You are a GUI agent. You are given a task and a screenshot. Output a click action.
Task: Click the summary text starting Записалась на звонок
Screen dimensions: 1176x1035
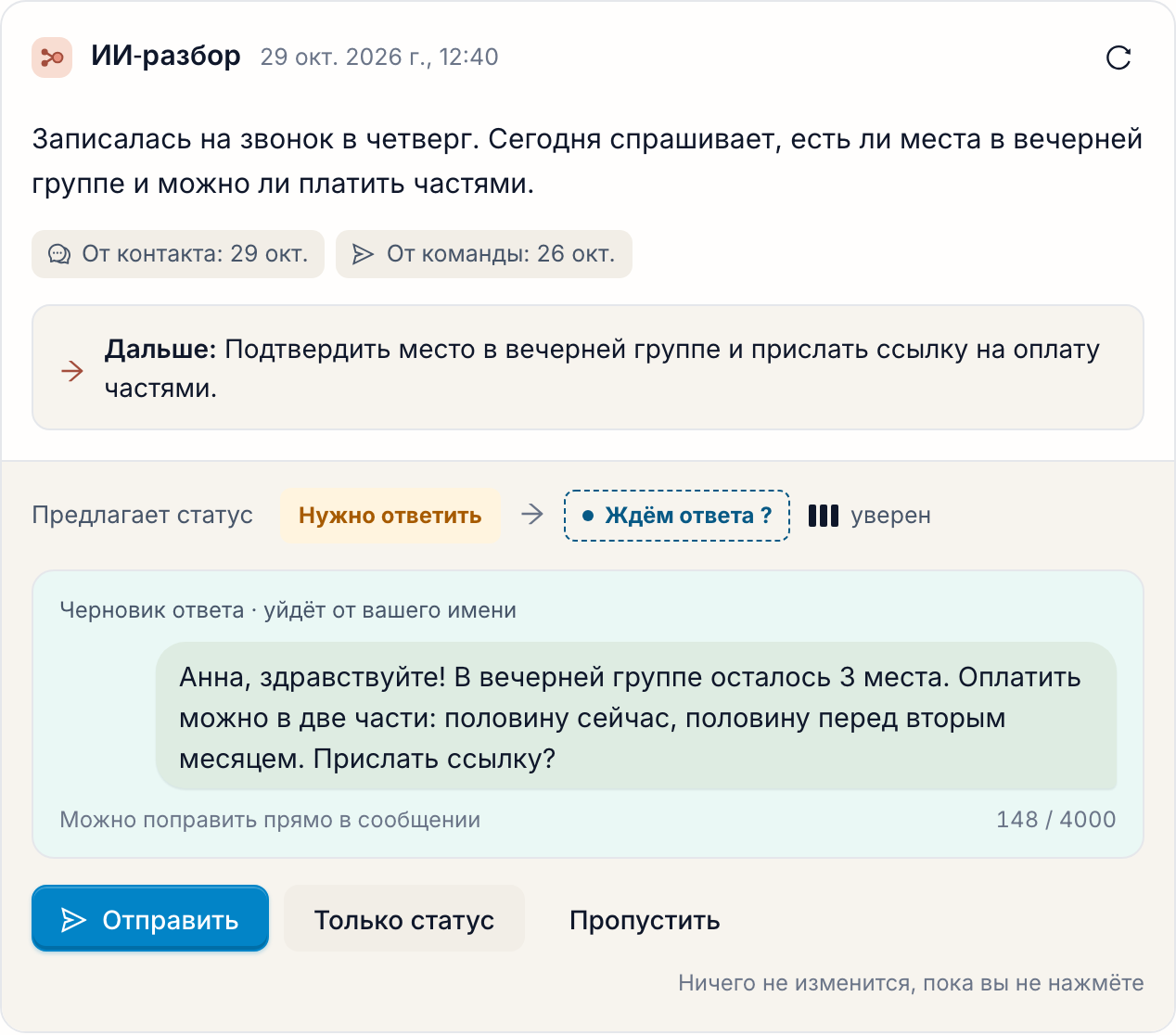(x=588, y=161)
